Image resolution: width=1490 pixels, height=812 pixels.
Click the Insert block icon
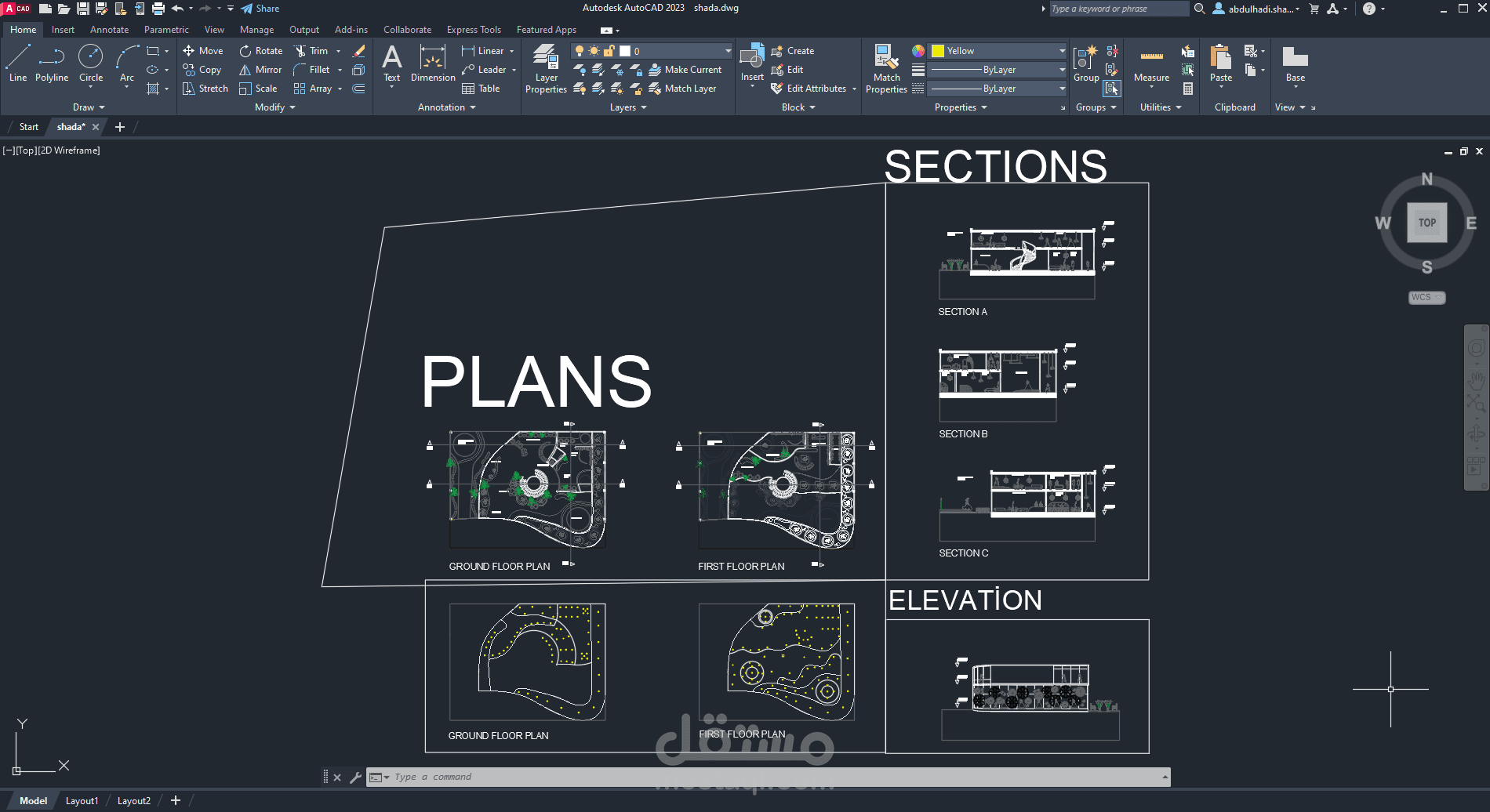click(x=752, y=56)
